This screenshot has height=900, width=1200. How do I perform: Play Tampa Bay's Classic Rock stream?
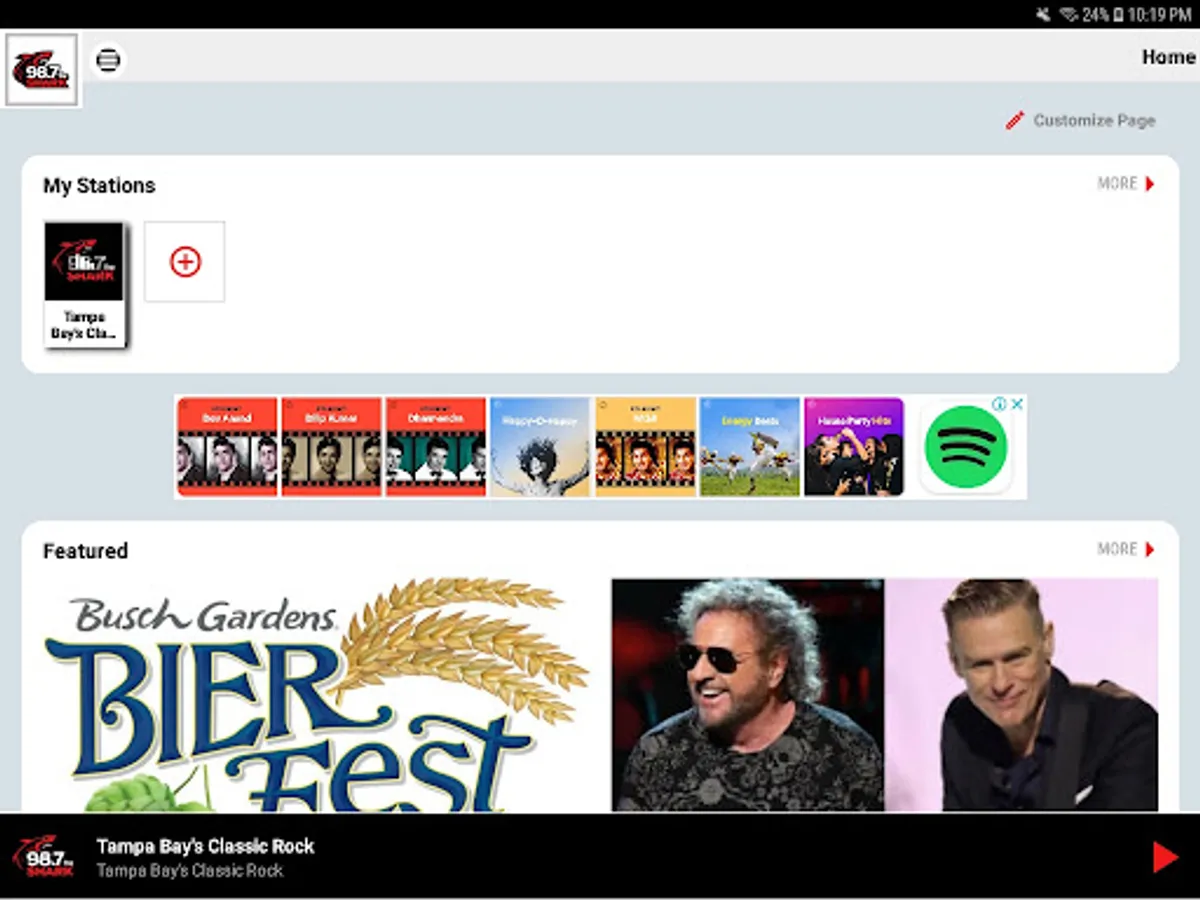coord(1164,857)
